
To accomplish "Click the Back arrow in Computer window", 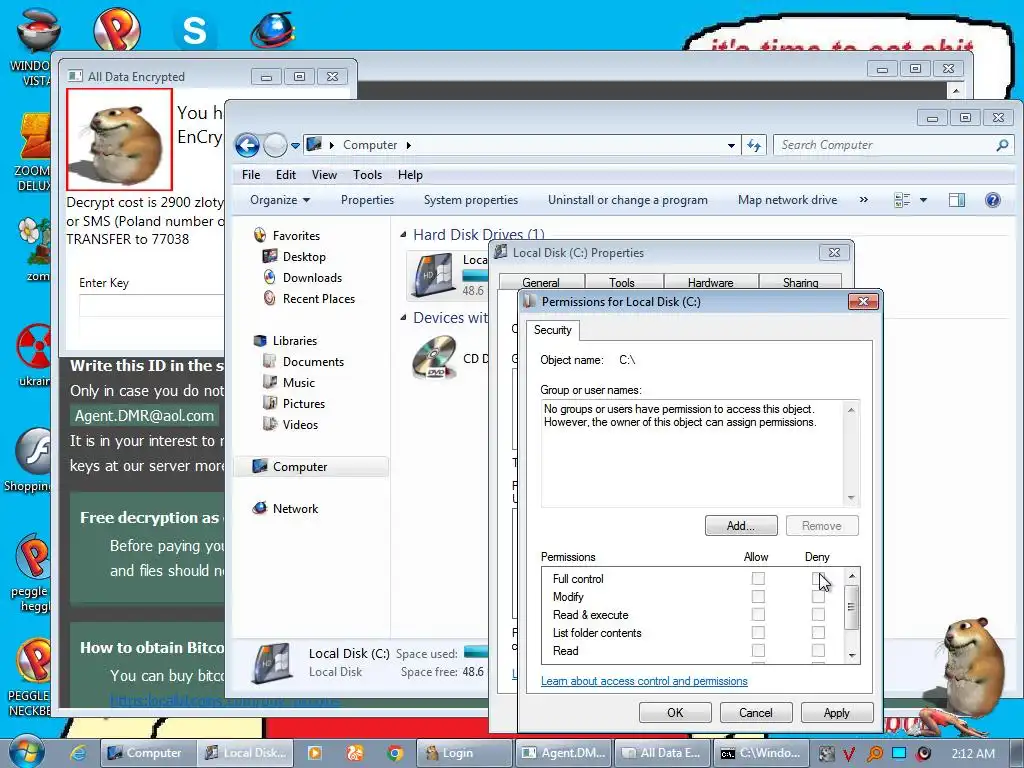I will coord(248,145).
